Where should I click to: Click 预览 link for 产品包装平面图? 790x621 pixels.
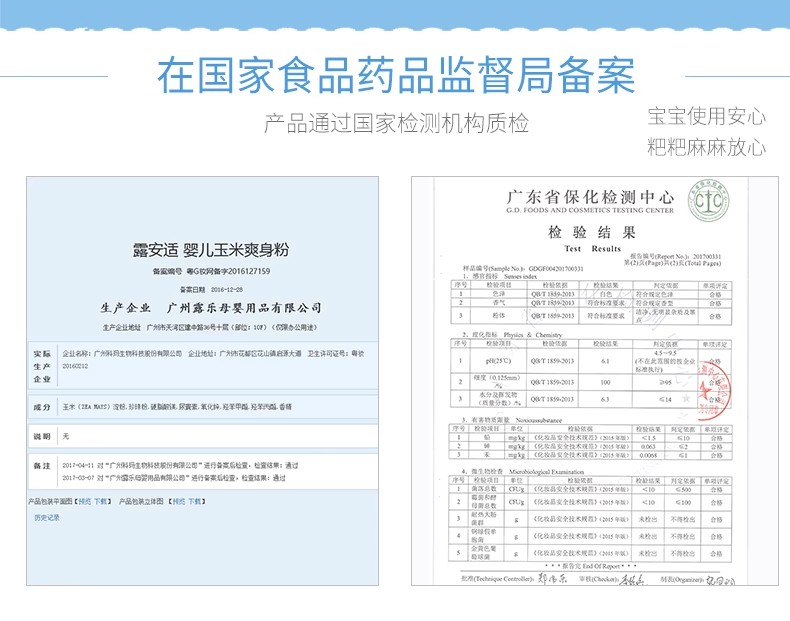pyautogui.click(x=85, y=501)
